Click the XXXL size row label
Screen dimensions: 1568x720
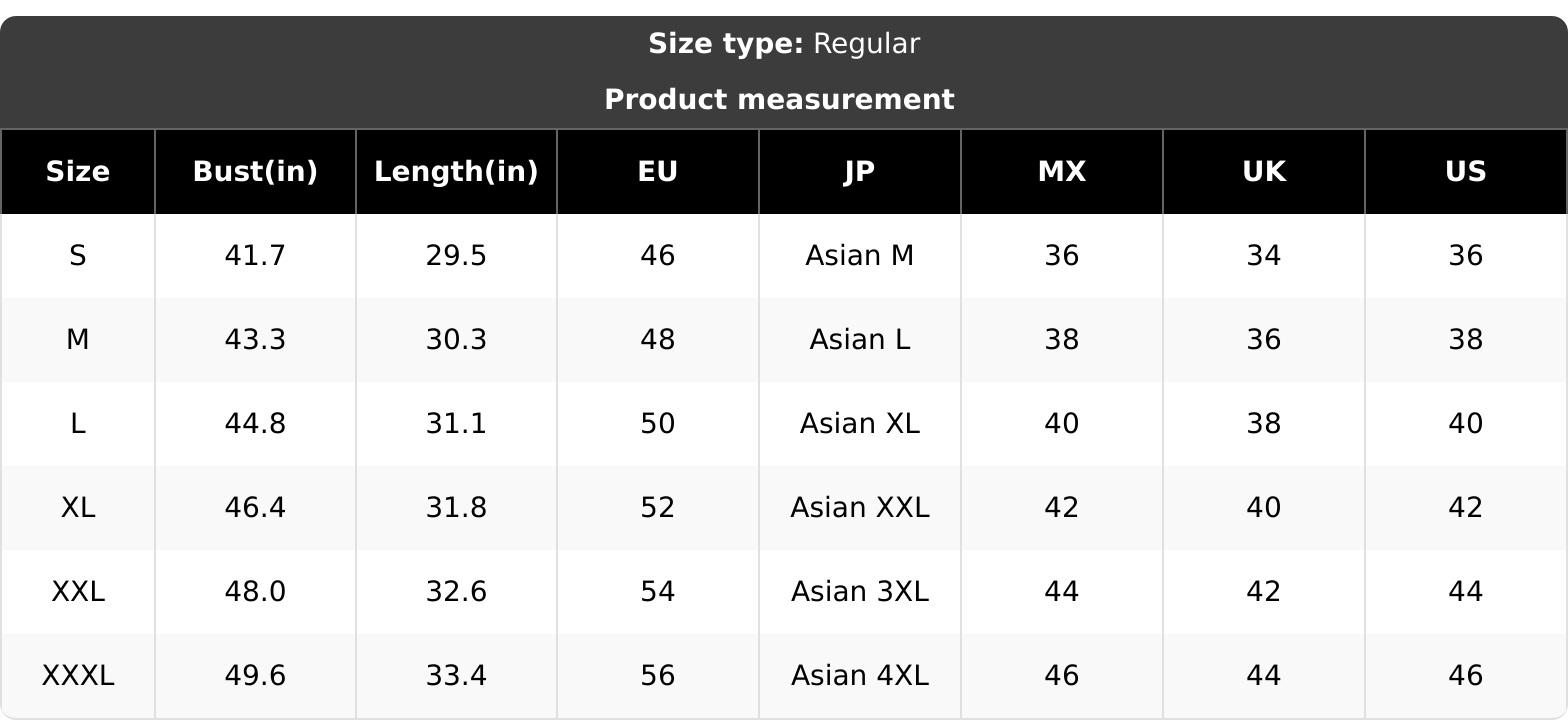pyautogui.click(x=78, y=676)
